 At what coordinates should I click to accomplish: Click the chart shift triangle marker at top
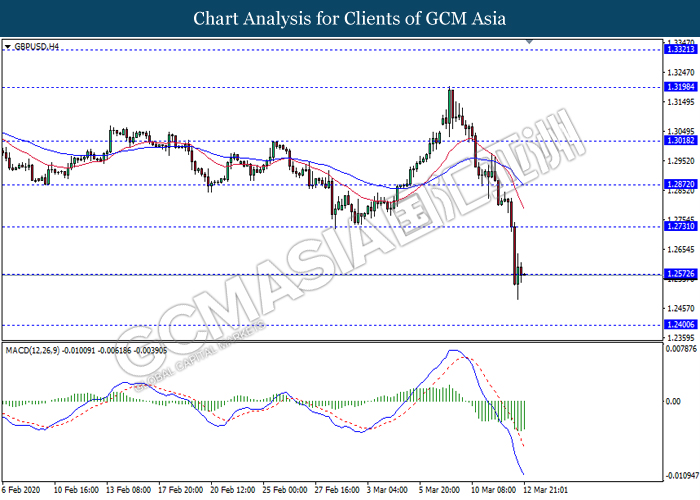tap(529, 42)
